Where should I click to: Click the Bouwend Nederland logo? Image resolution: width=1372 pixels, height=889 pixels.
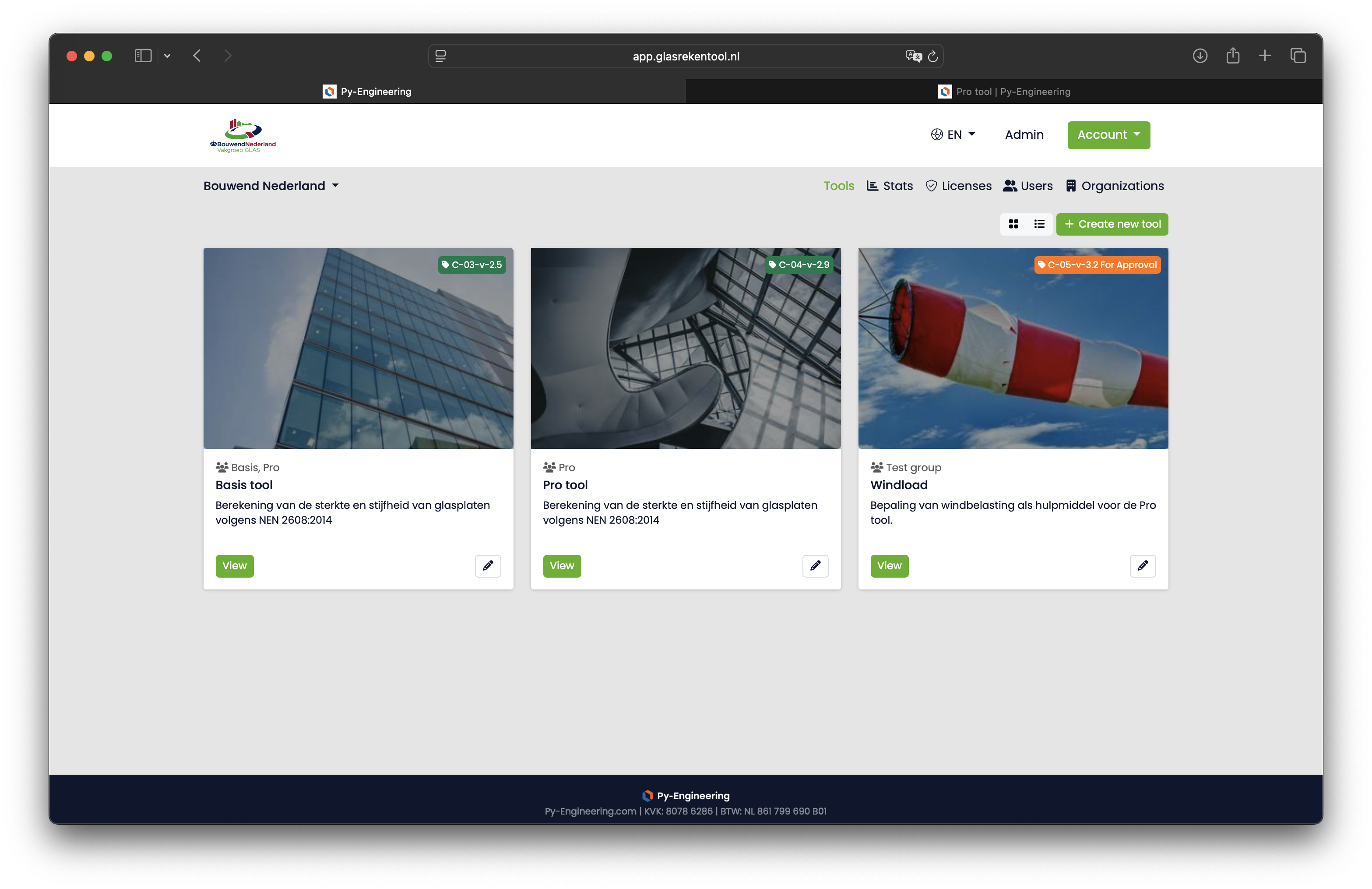pos(243,136)
